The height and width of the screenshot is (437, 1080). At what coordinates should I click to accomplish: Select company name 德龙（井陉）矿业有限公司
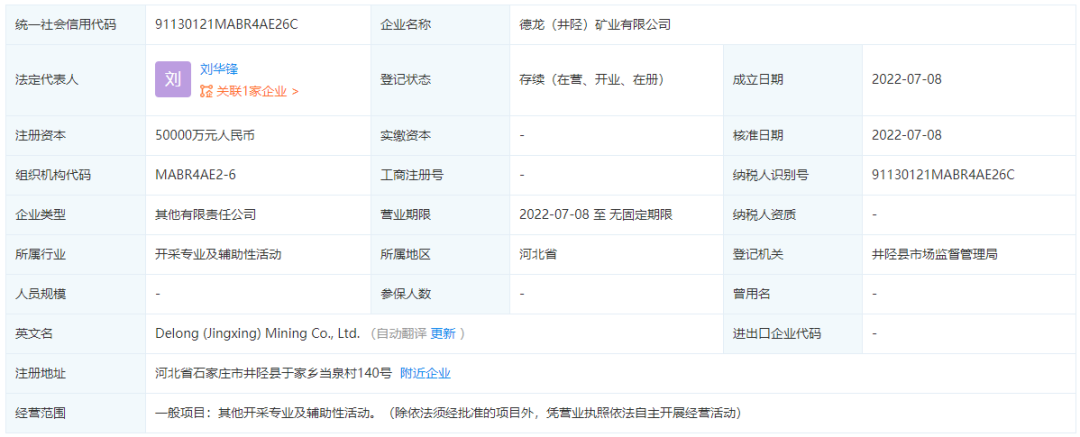pyautogui.click(x=595, y=25)
